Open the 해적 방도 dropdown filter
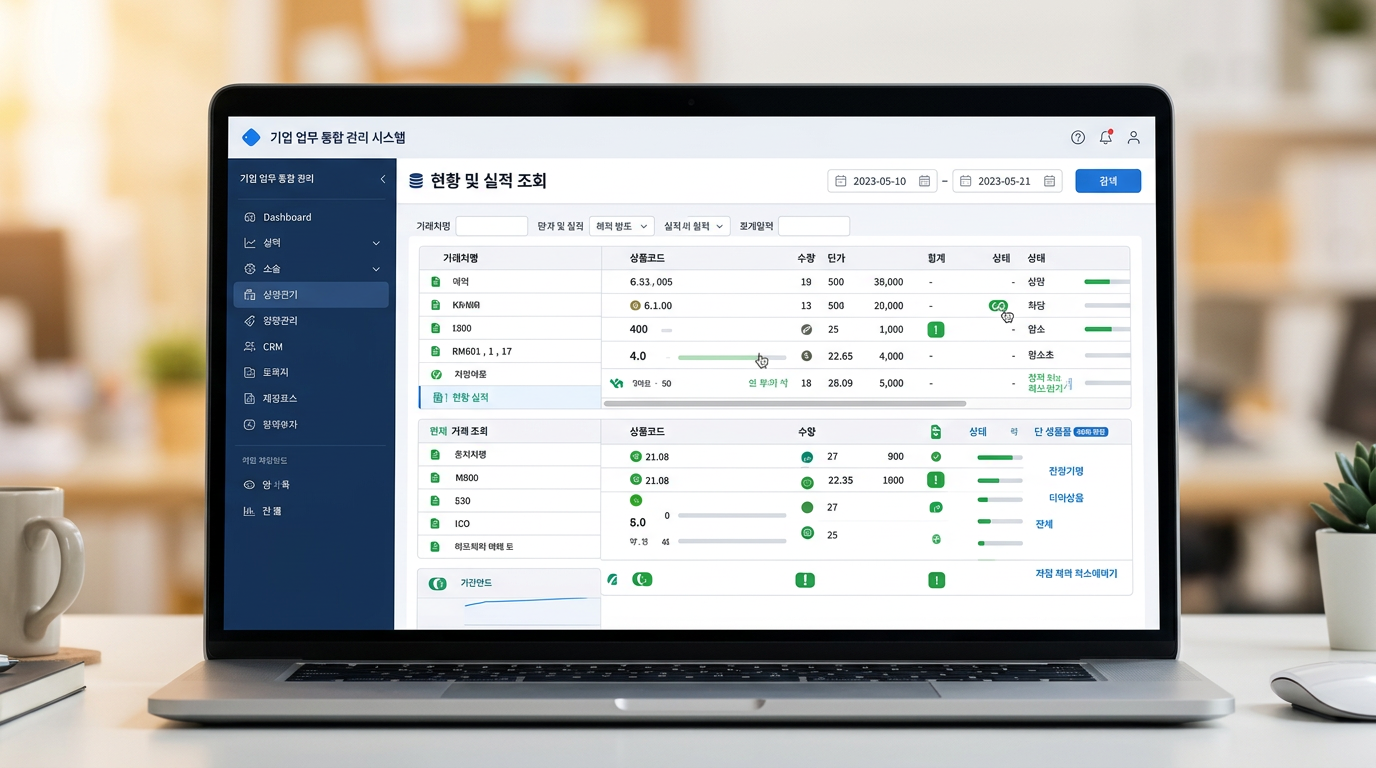This screenshot has width=1376, height=768. coord(621,227)
